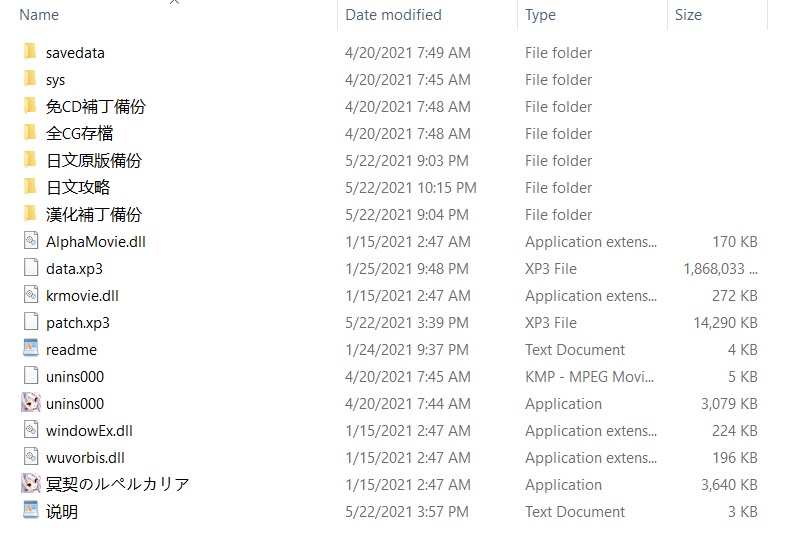Click the windowEx.dll file icon

coord(31,430)
